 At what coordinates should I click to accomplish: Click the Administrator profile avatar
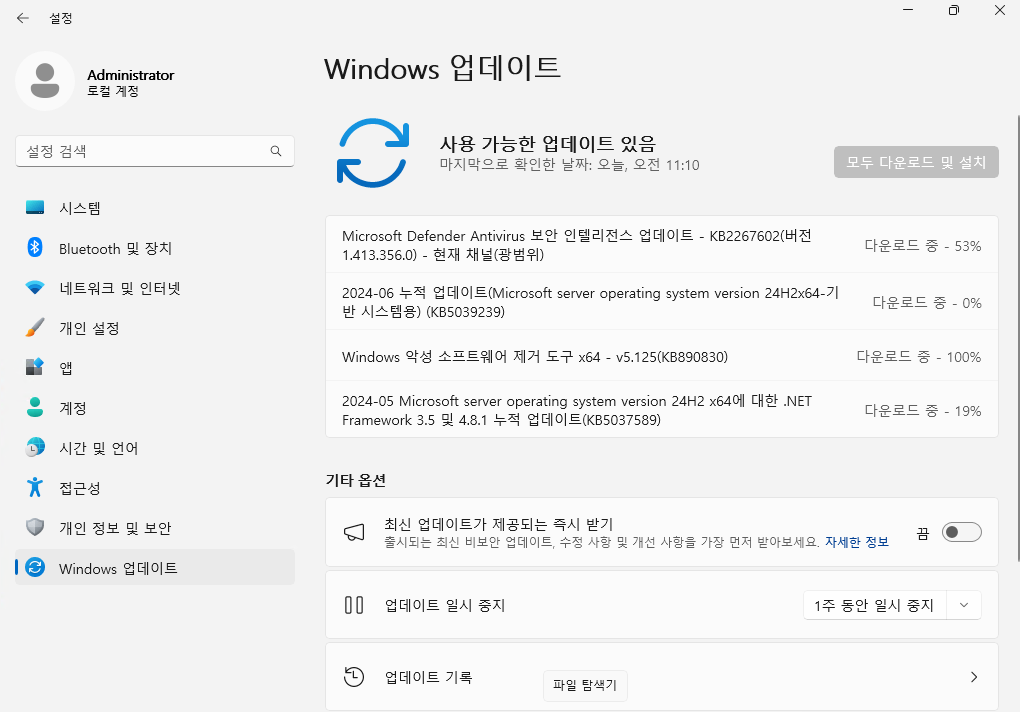[45, 81]
